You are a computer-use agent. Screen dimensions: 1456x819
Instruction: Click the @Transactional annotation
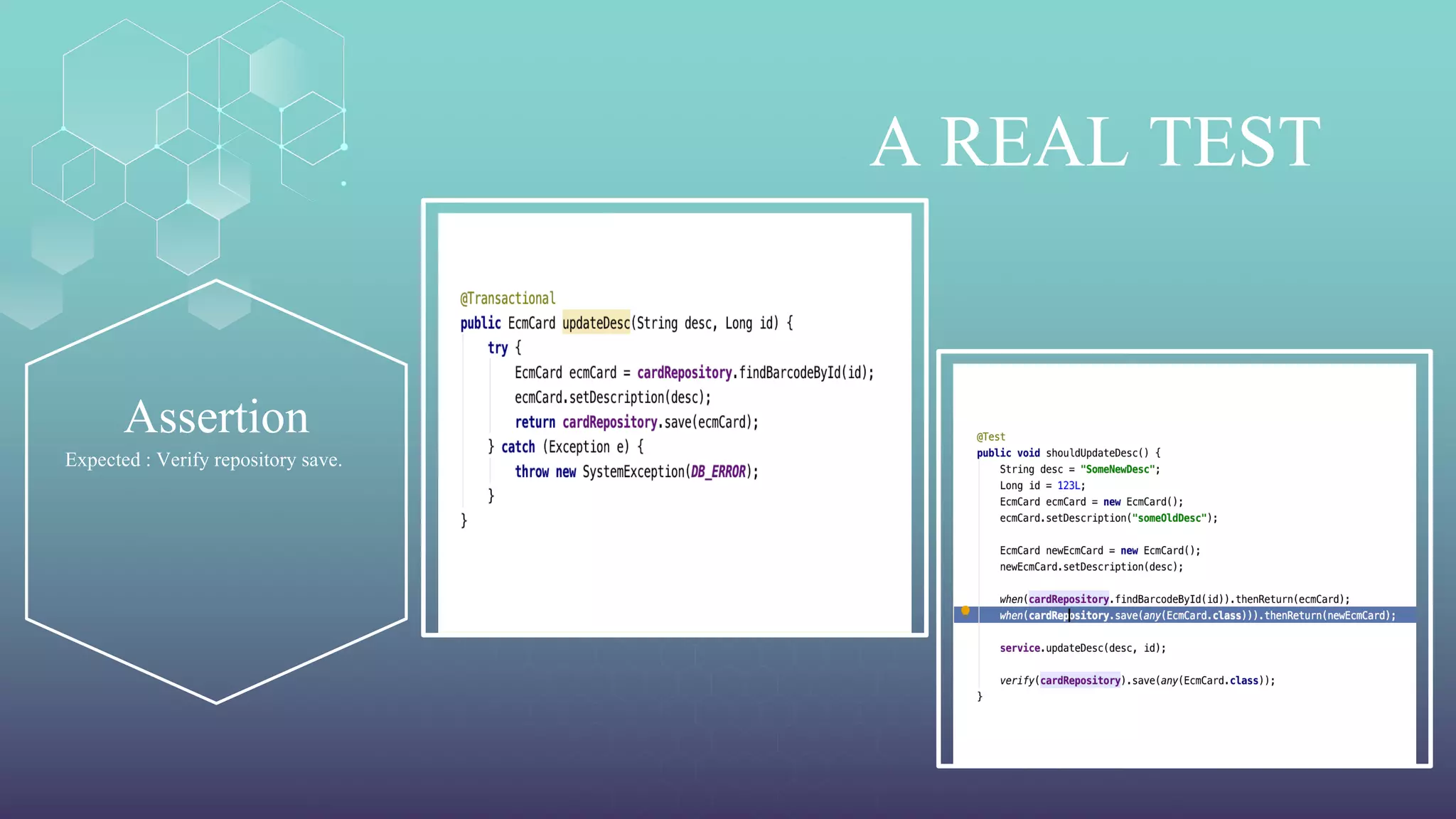point(508,299)
